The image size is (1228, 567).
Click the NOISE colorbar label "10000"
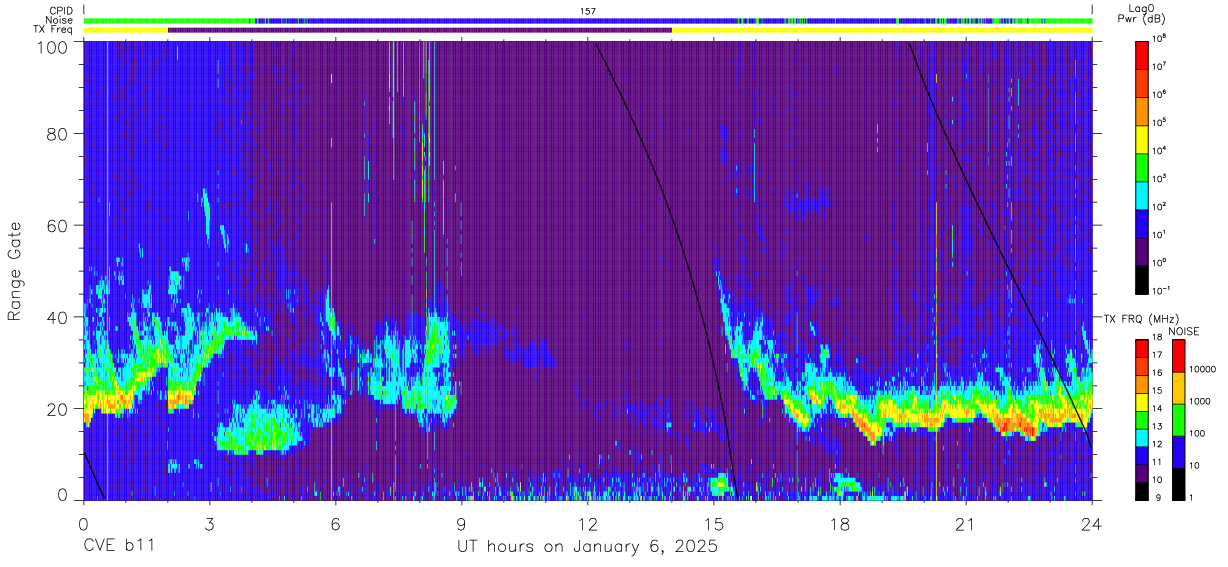1204,370
